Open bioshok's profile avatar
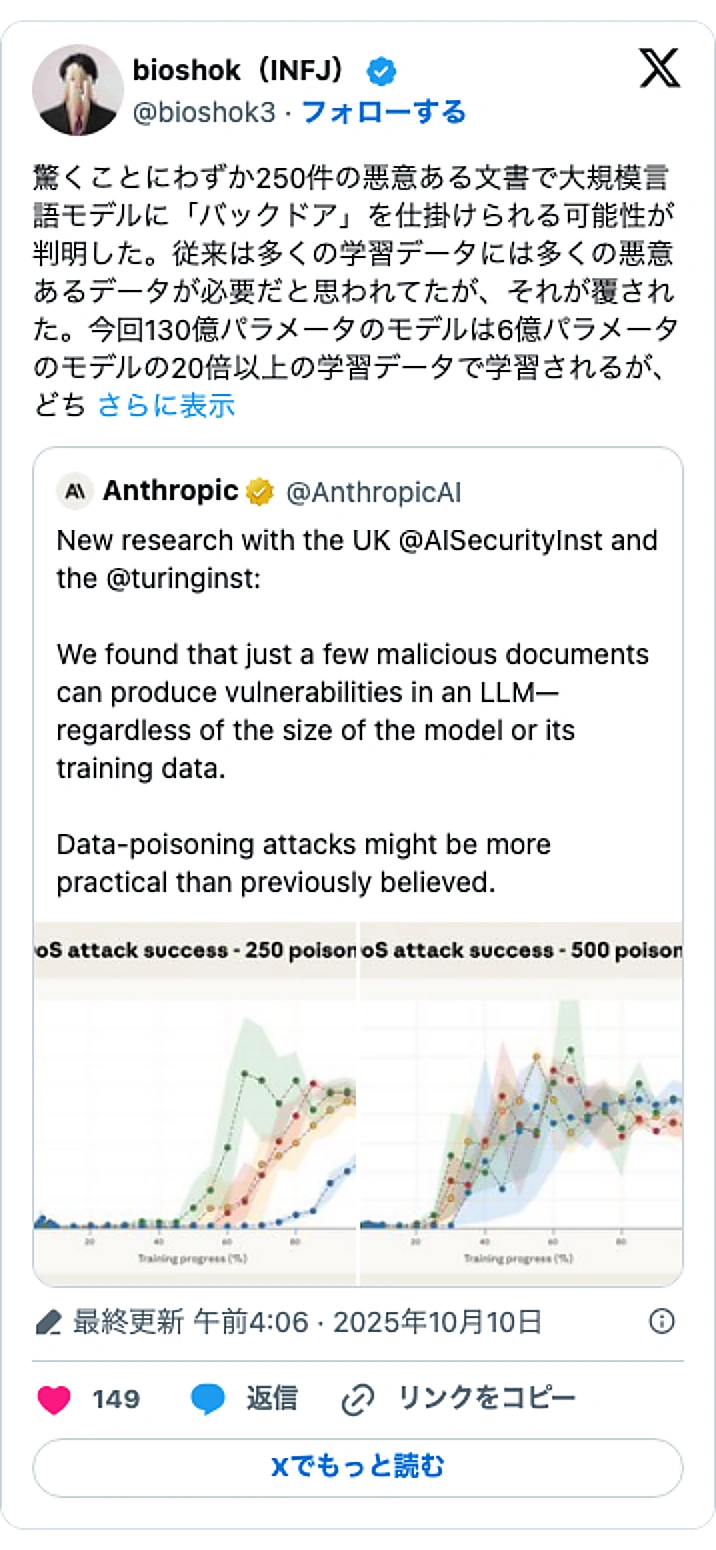 pyautogui.click(x=78, y=90)
